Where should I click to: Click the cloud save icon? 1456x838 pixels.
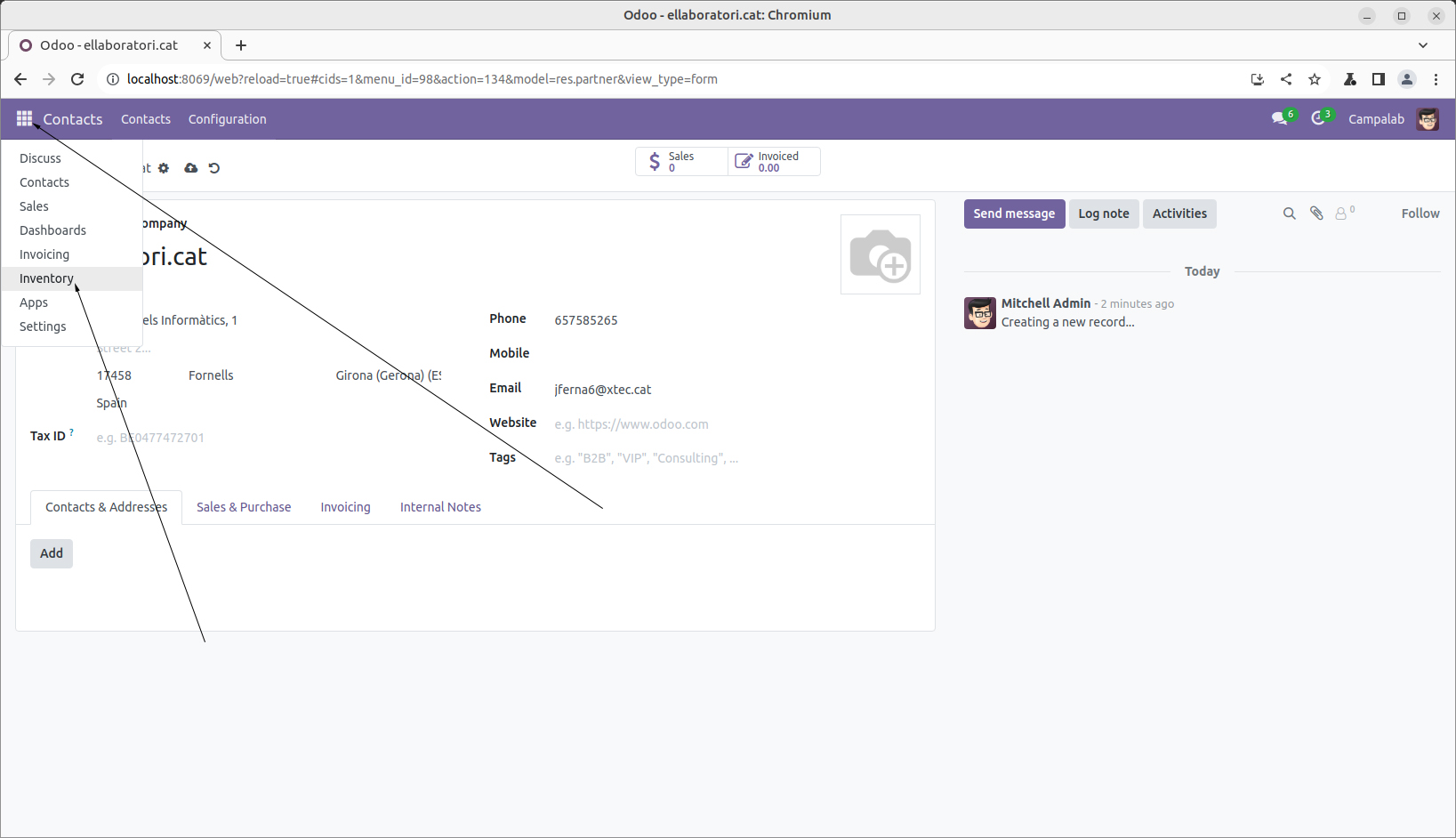pyautogui.click(x=190, y=168)
